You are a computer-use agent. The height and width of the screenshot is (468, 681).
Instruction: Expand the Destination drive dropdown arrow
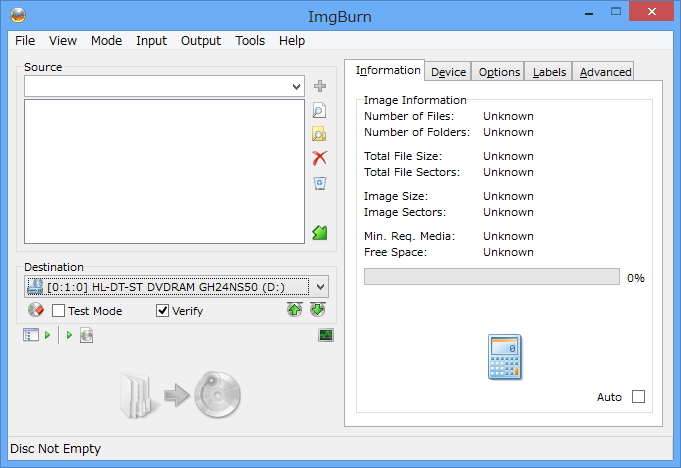[x=321, y=287]
